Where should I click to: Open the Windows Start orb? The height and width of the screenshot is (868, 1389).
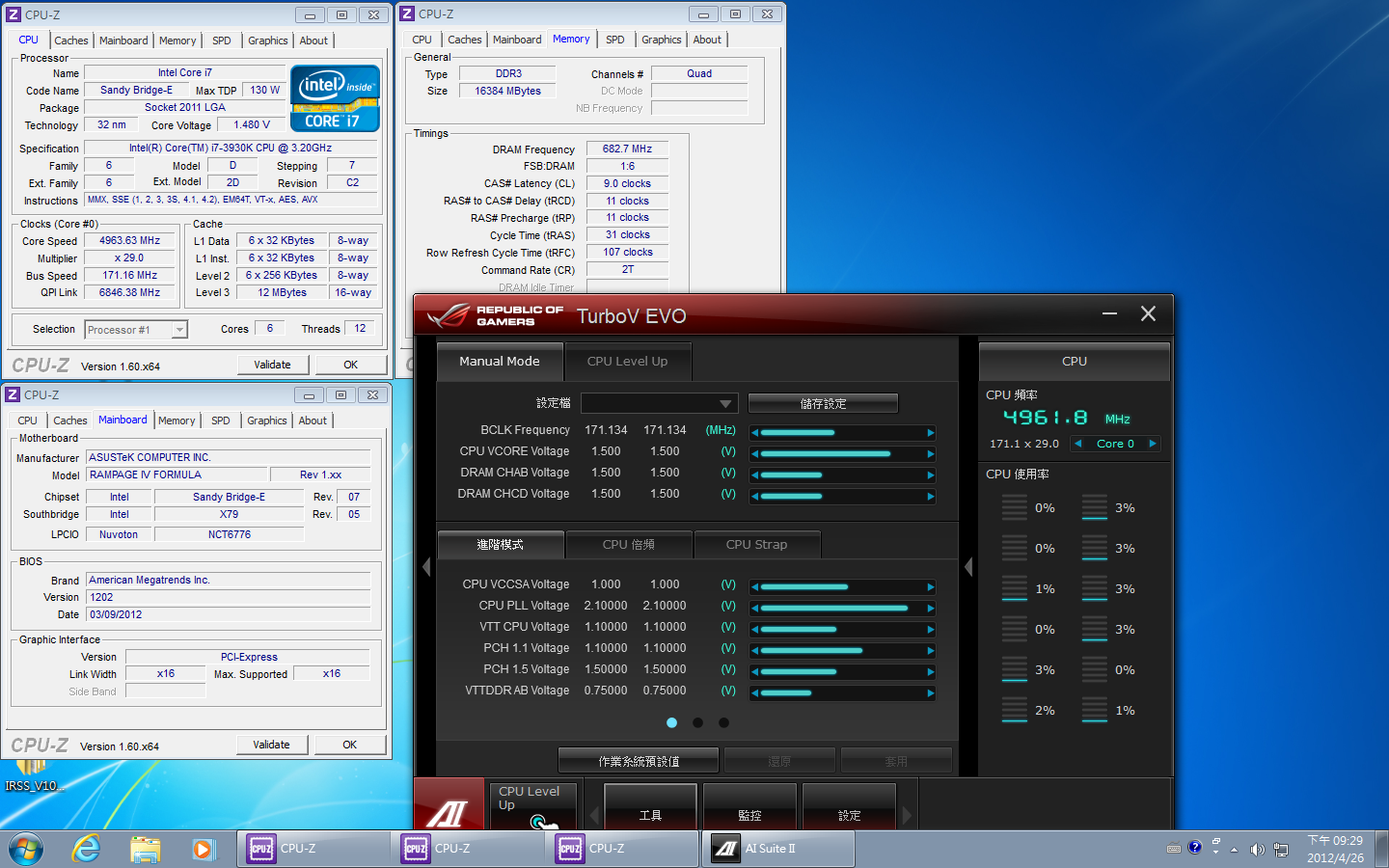[x=26, y=849]
